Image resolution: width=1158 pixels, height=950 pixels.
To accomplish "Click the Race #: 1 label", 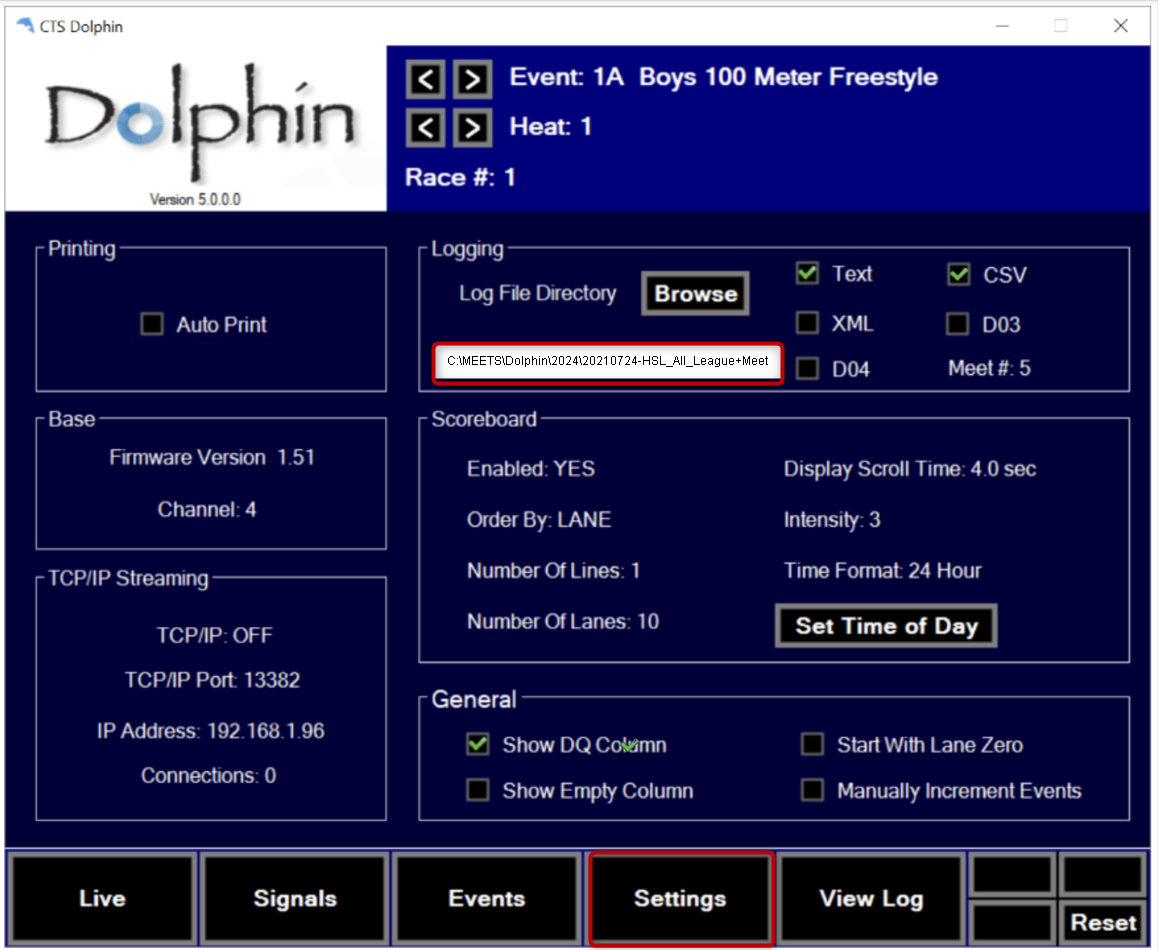I will [x=460, y=177].
